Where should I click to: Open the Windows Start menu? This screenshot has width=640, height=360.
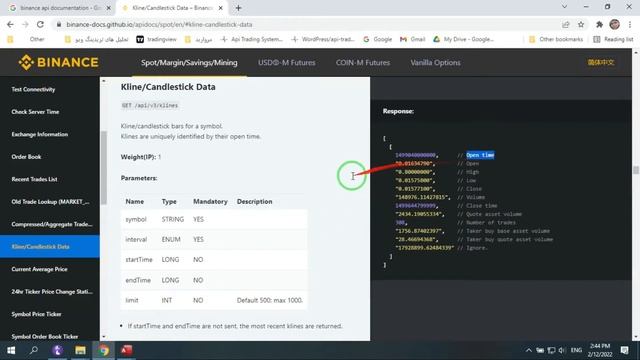point(11,350)
